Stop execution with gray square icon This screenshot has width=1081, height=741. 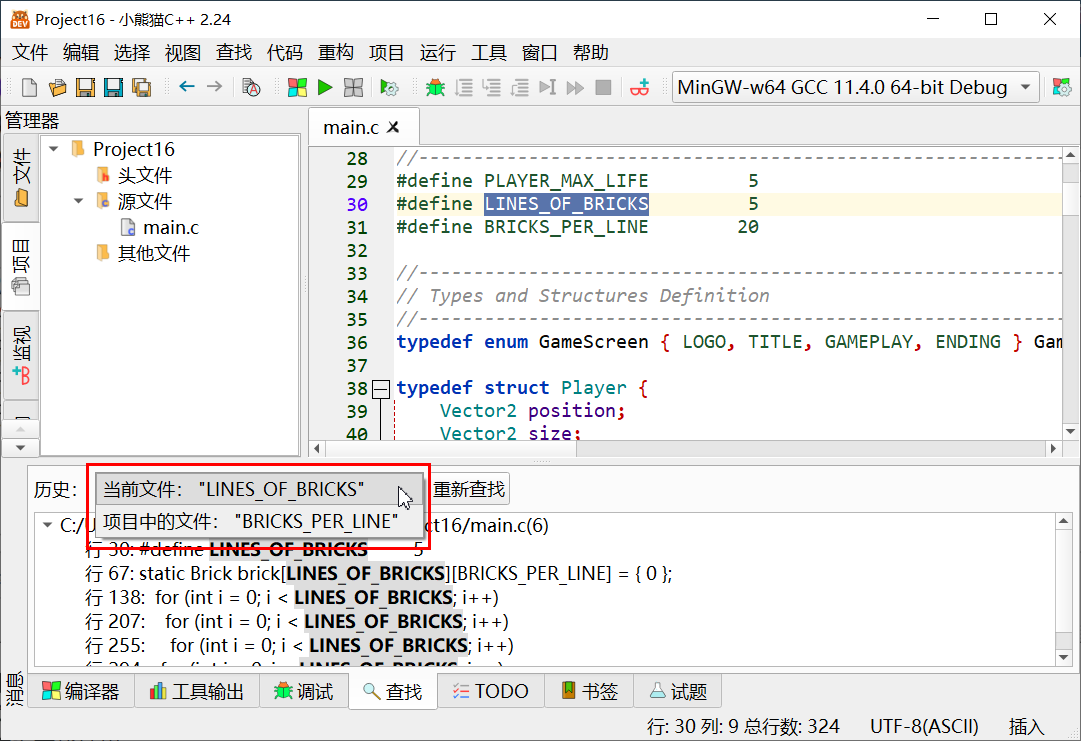(x=603, y=88)
